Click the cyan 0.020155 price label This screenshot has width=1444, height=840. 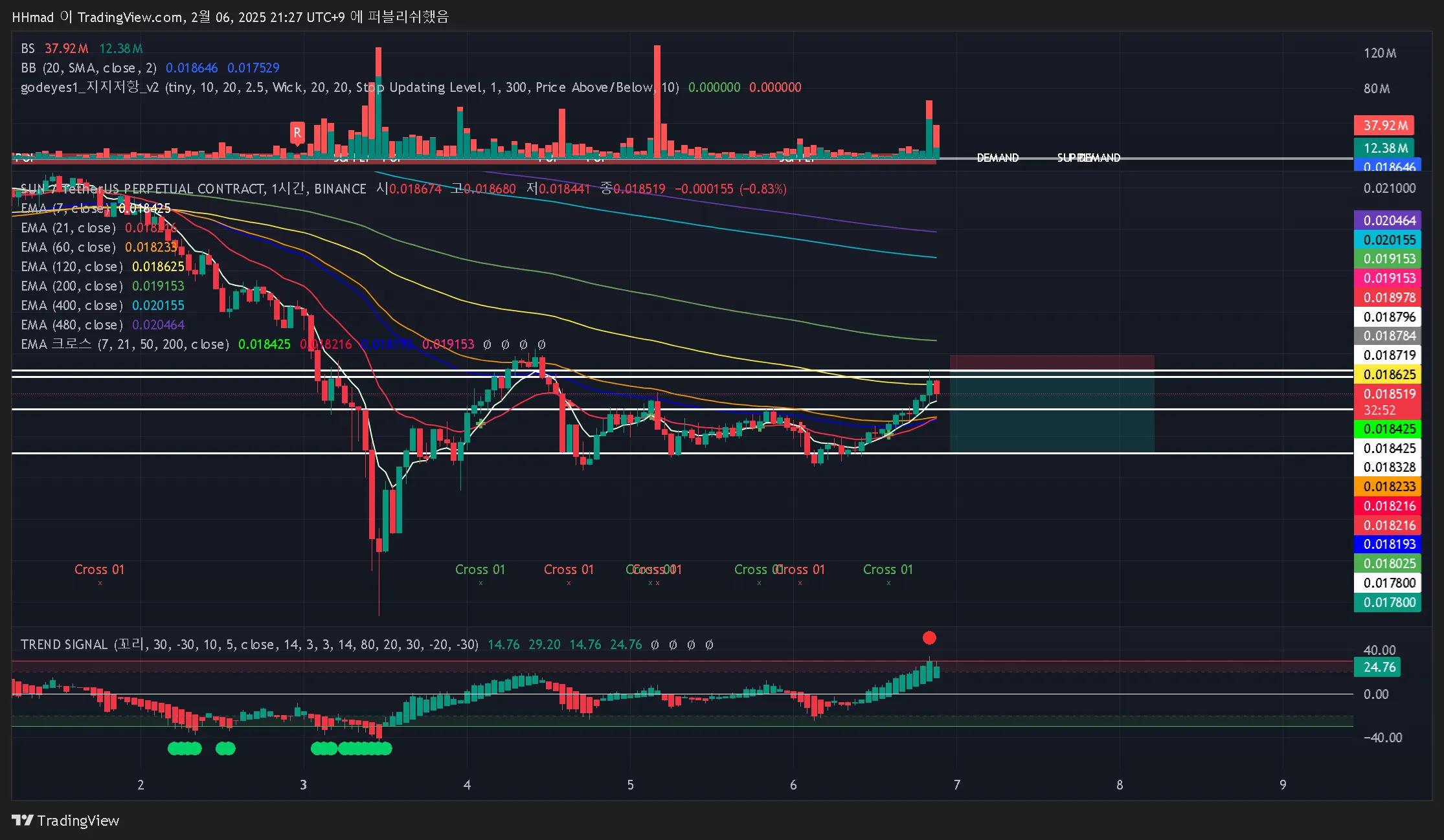pos(1388,240)
